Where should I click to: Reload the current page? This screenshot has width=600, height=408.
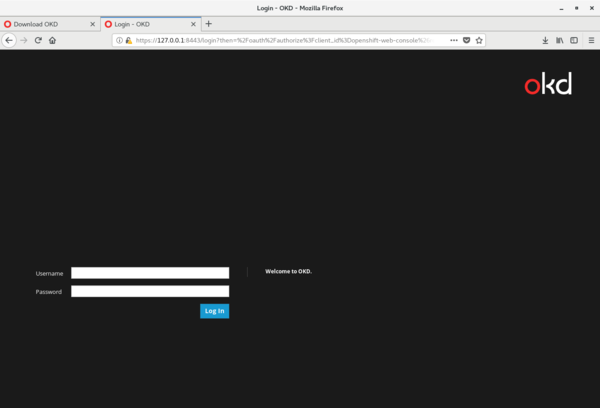click(38, 40)
